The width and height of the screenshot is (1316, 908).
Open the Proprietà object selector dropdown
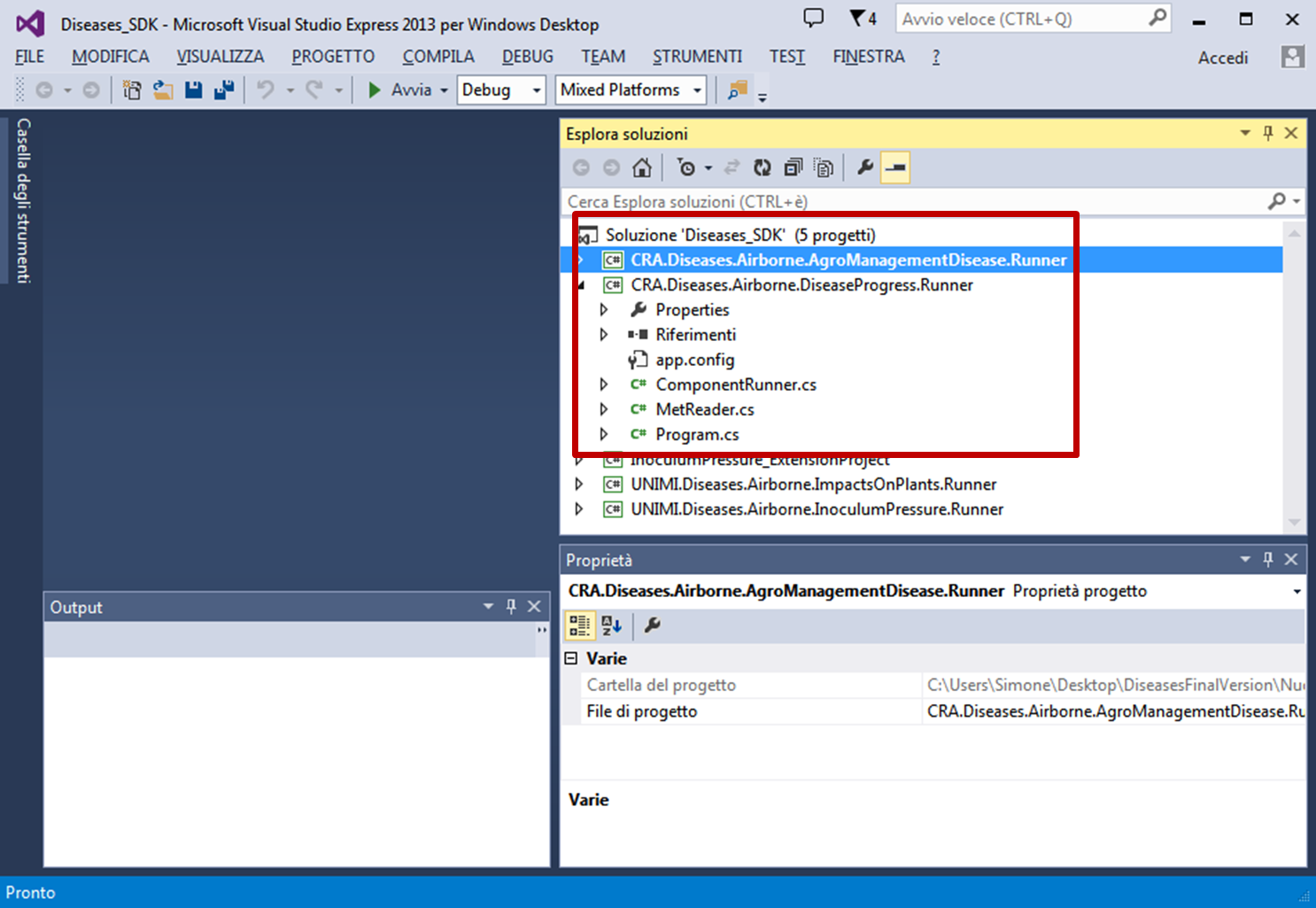1297,591
